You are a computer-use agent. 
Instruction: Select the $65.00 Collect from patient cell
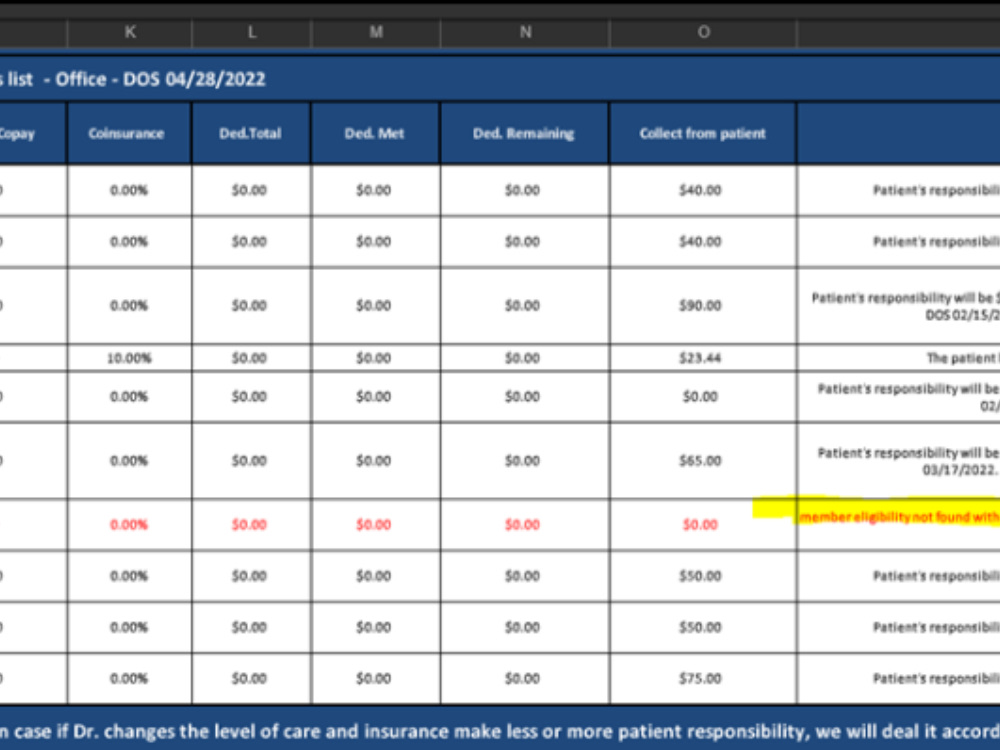(x=703, y=460)
